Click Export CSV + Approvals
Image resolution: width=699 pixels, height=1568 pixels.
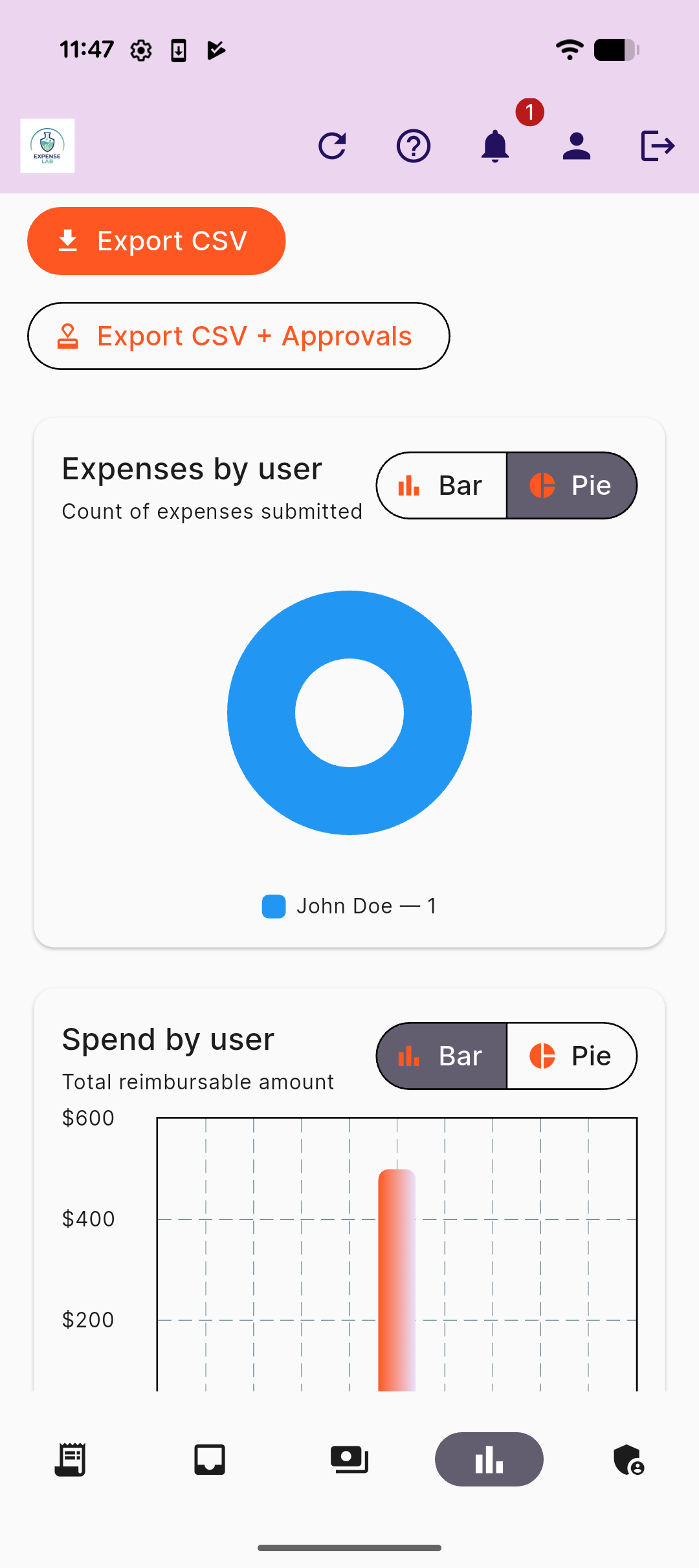pyautogui.click(x=238, y=336)
